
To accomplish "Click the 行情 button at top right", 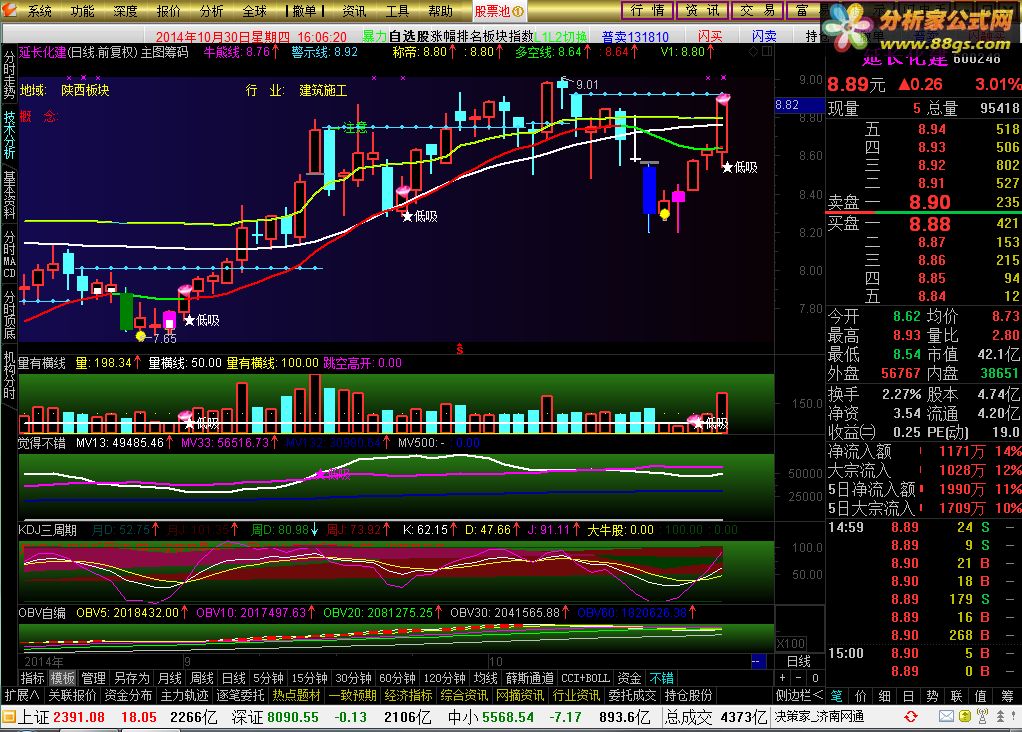I will 647,10.
